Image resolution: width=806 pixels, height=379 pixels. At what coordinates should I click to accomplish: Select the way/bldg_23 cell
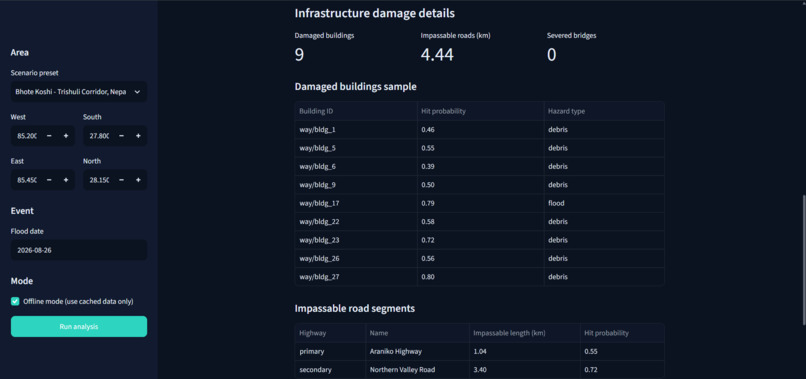point(356,240)
